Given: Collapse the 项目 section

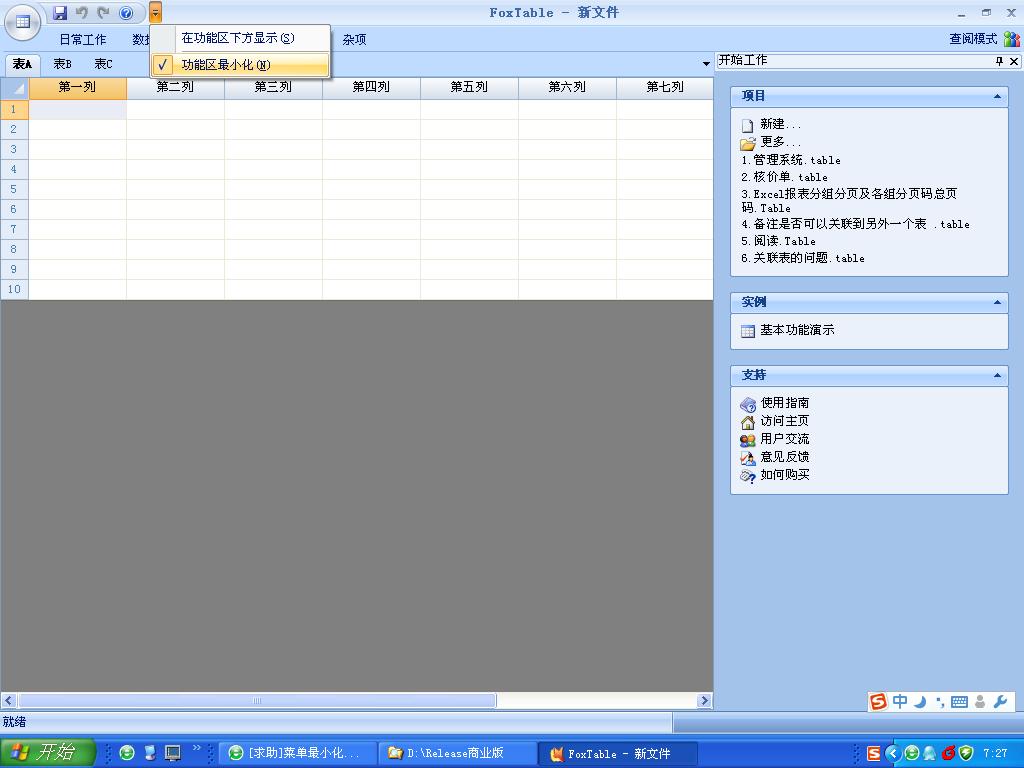Looking at the screenshot, I should coord(997,97).
